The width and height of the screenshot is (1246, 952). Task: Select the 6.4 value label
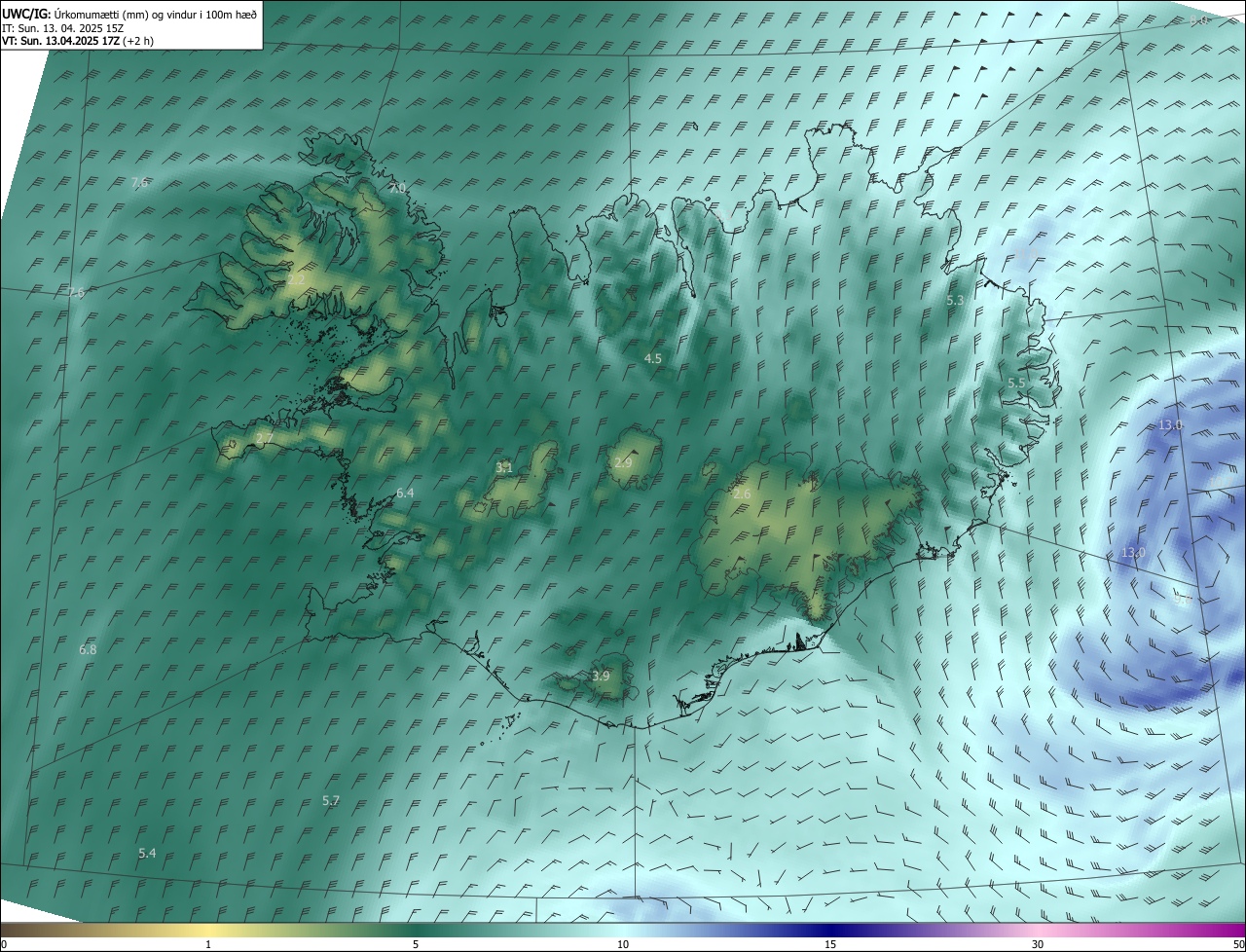pyautogui.click(x=405, y=494)
